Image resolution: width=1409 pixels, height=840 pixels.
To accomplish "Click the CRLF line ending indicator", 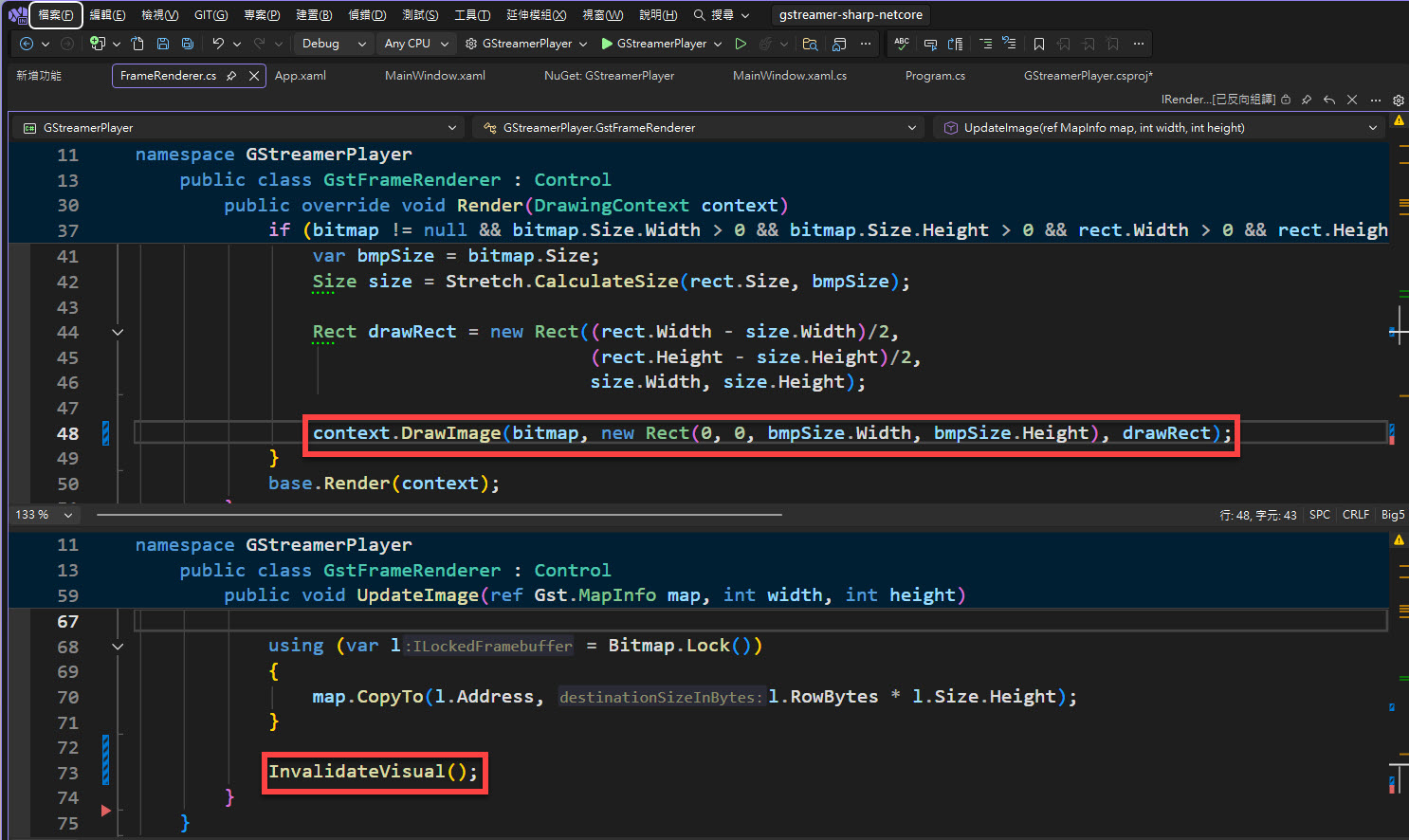I will (x=1355, y=515).
